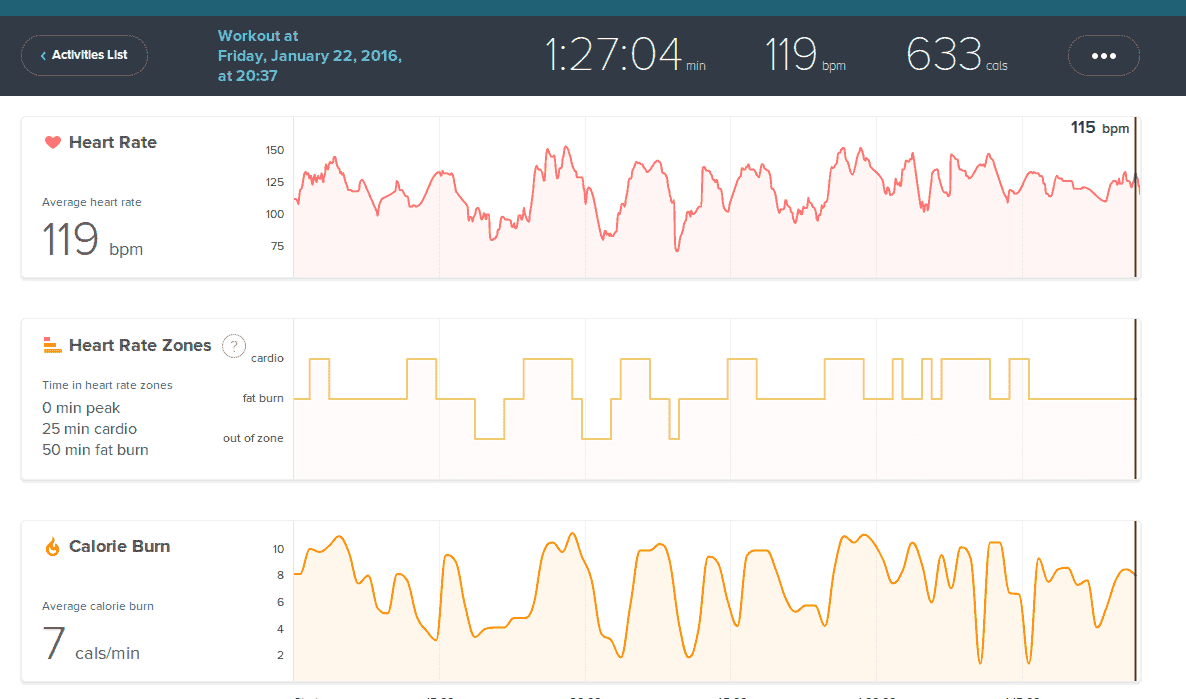The height and width of the screenshot is (699, 1186).
Task: Select the "out of zone" axis label
Action: [x=253, y=438]
